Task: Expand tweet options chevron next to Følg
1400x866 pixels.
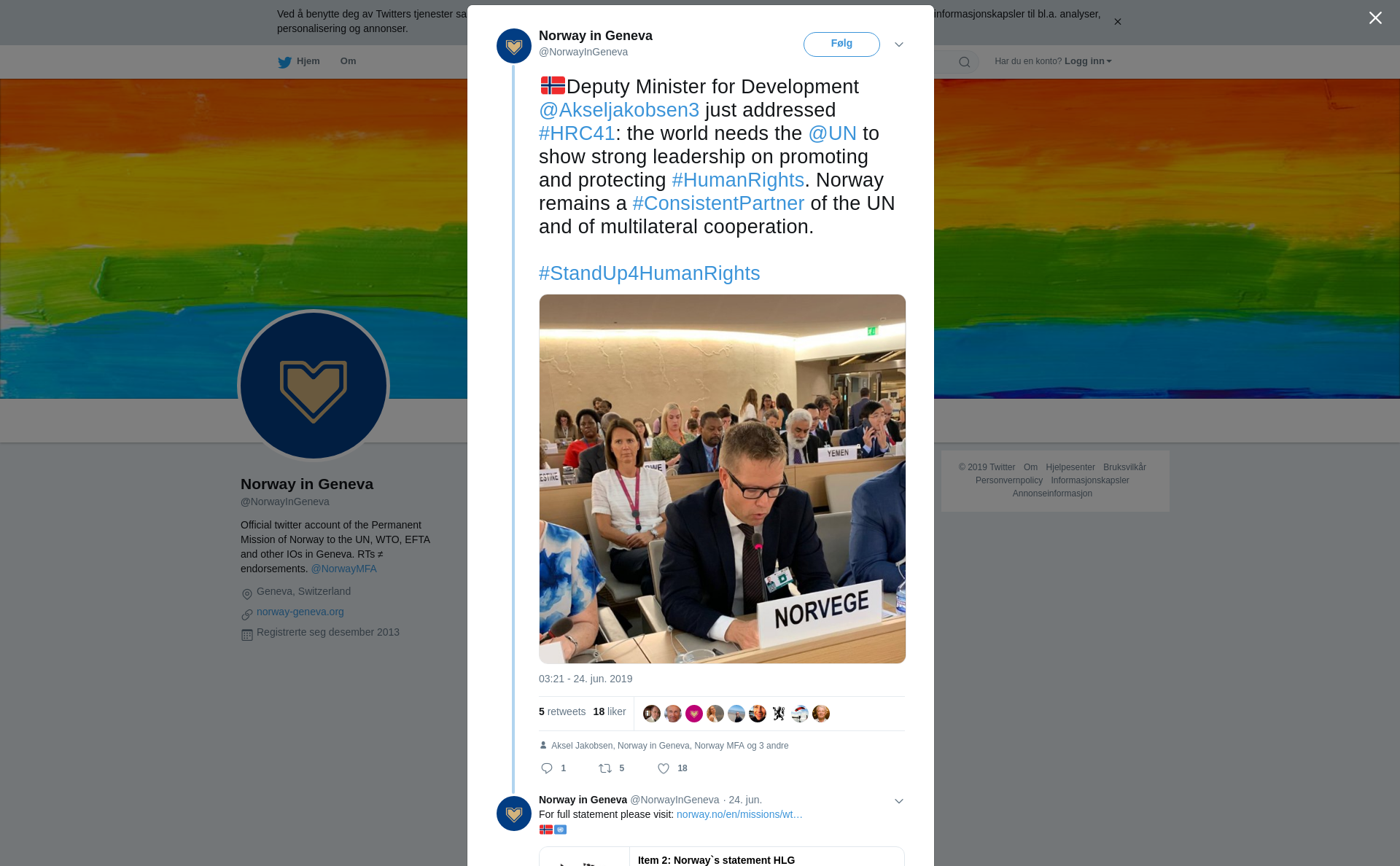Action: pyautogui.click(x=899, y=44)
